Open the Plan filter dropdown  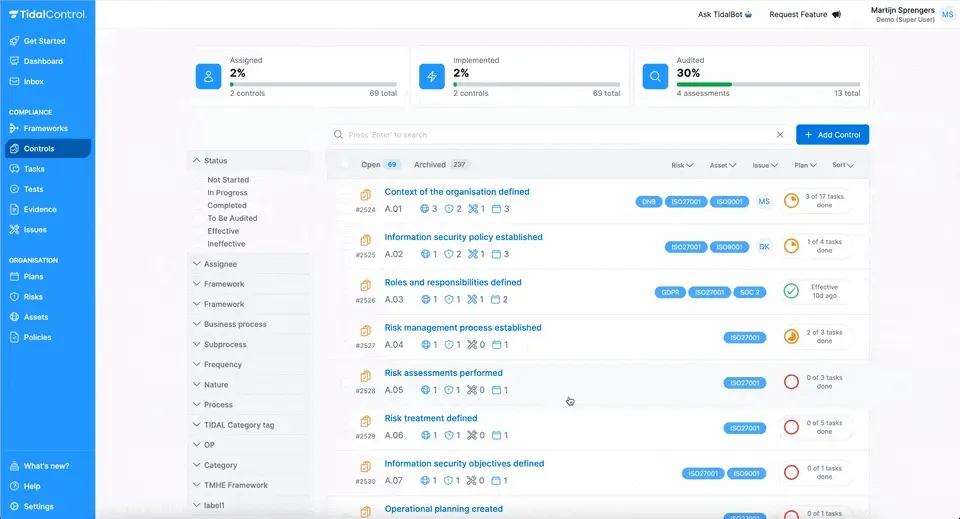point(806,165)
